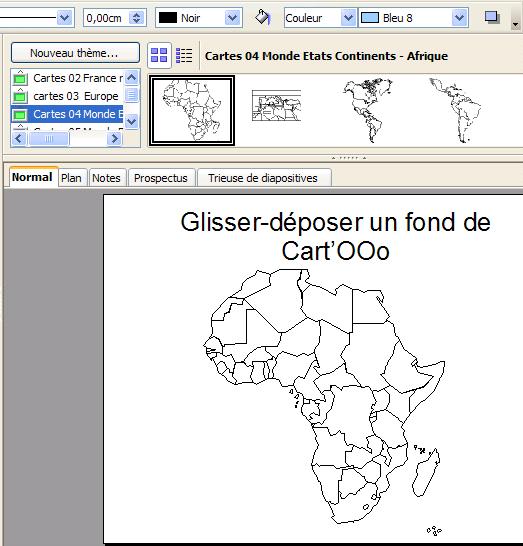Select the North America map thumbnail
523x546 pixels.
point(367,110)
